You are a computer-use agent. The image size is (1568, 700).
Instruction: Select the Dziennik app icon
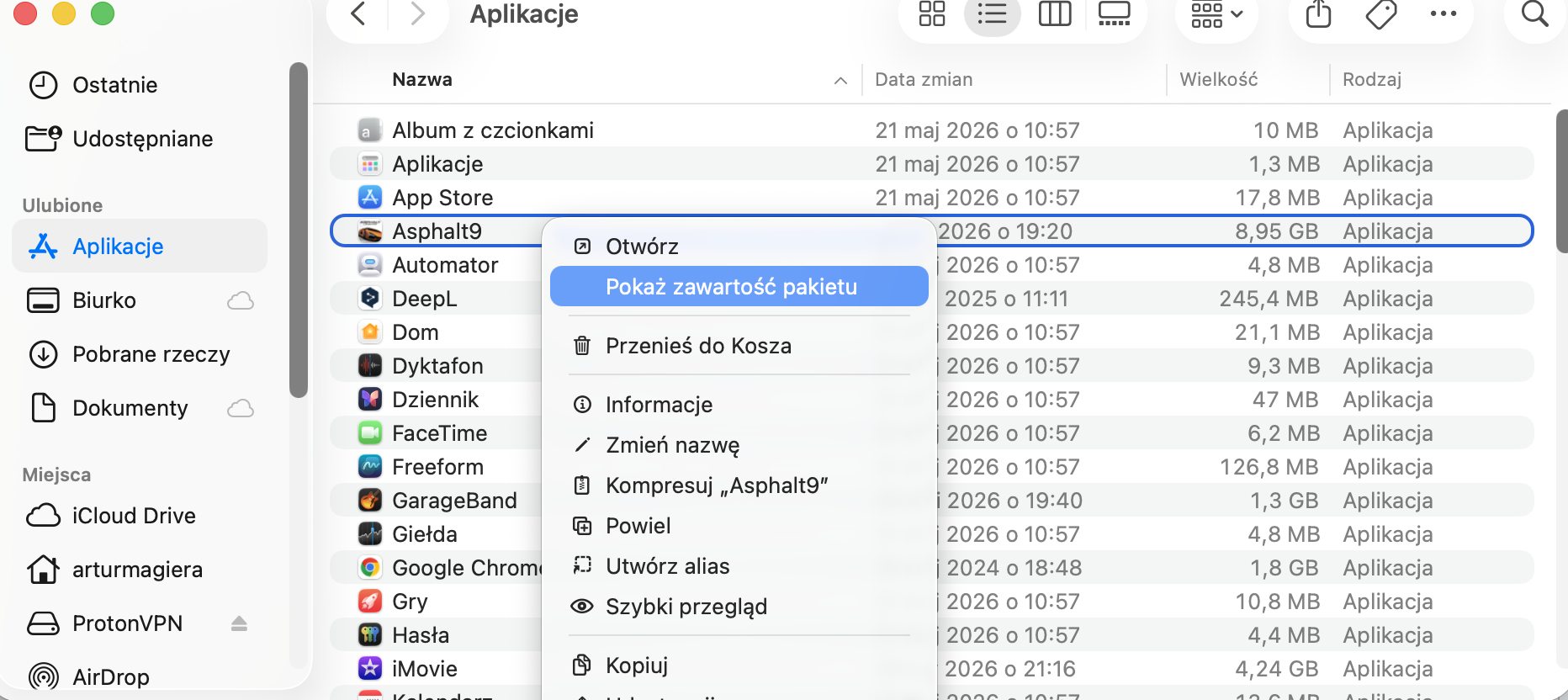369,400
